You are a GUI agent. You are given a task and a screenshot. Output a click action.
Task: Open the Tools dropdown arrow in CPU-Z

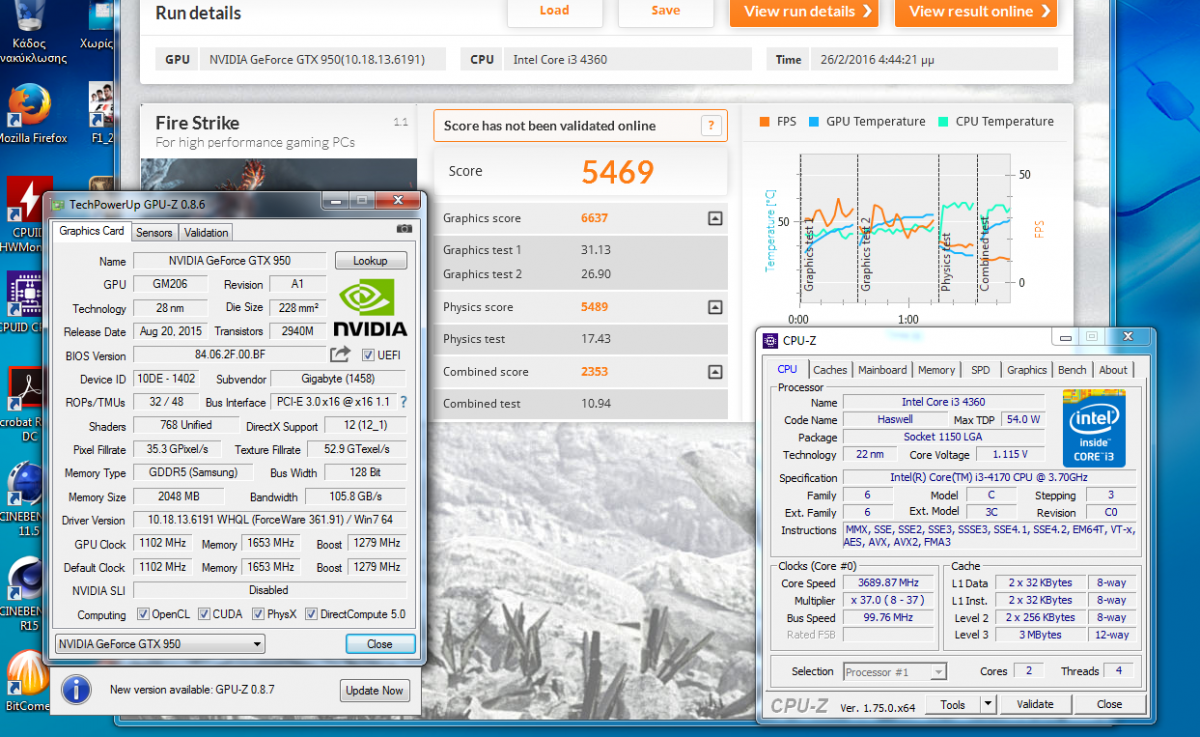click(987, 704)
